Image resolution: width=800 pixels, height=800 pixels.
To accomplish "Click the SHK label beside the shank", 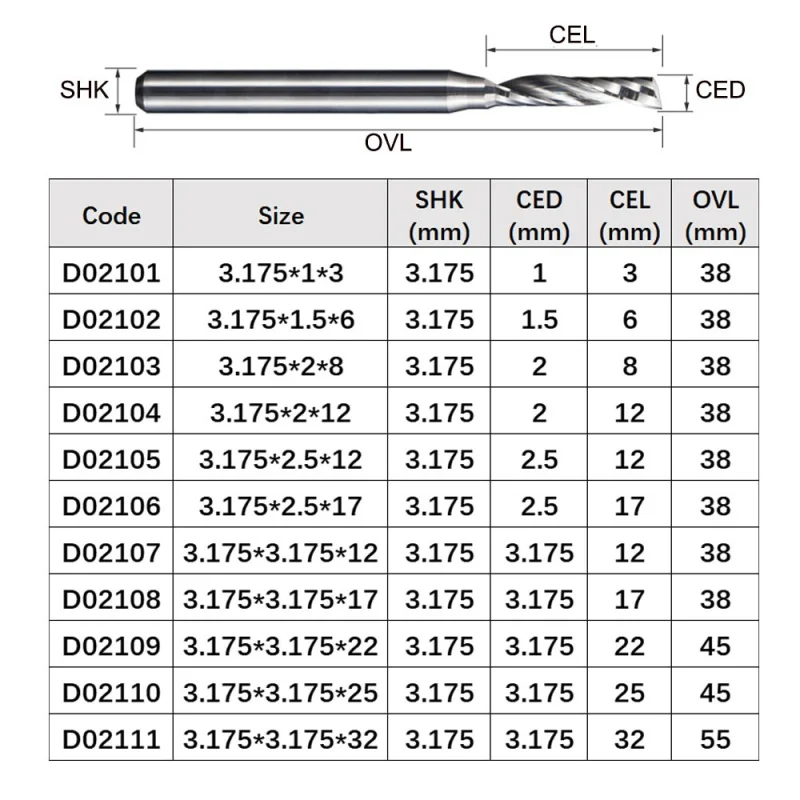I will (84, 90).
